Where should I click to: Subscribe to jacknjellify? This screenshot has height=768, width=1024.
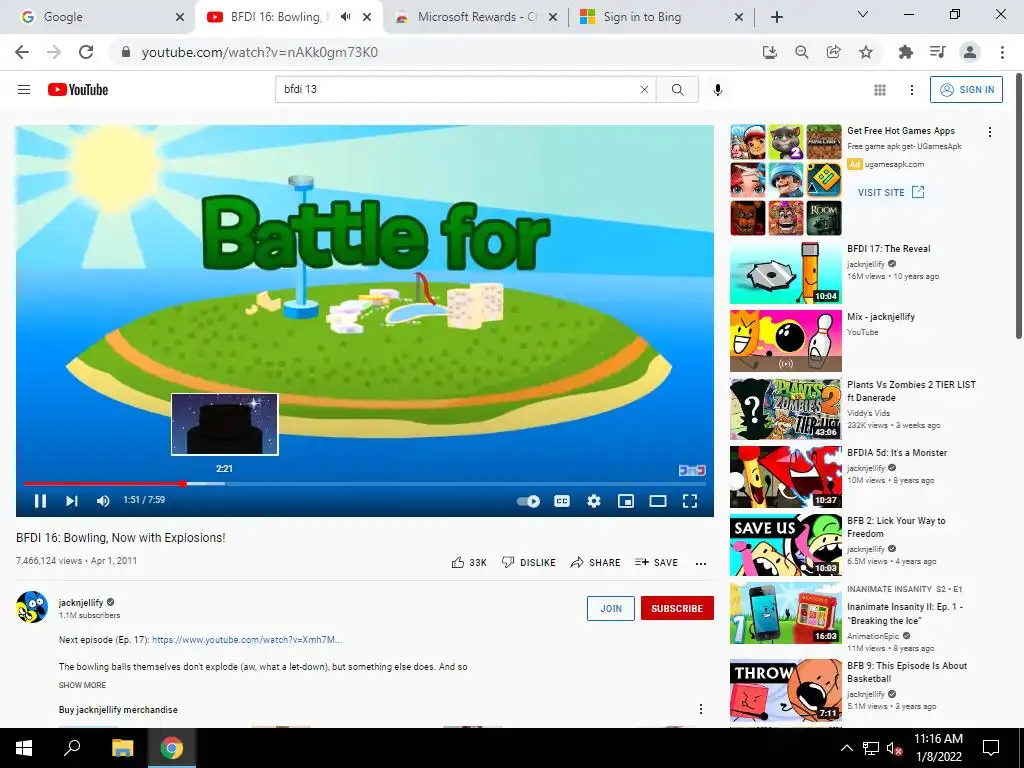(677, 608)
